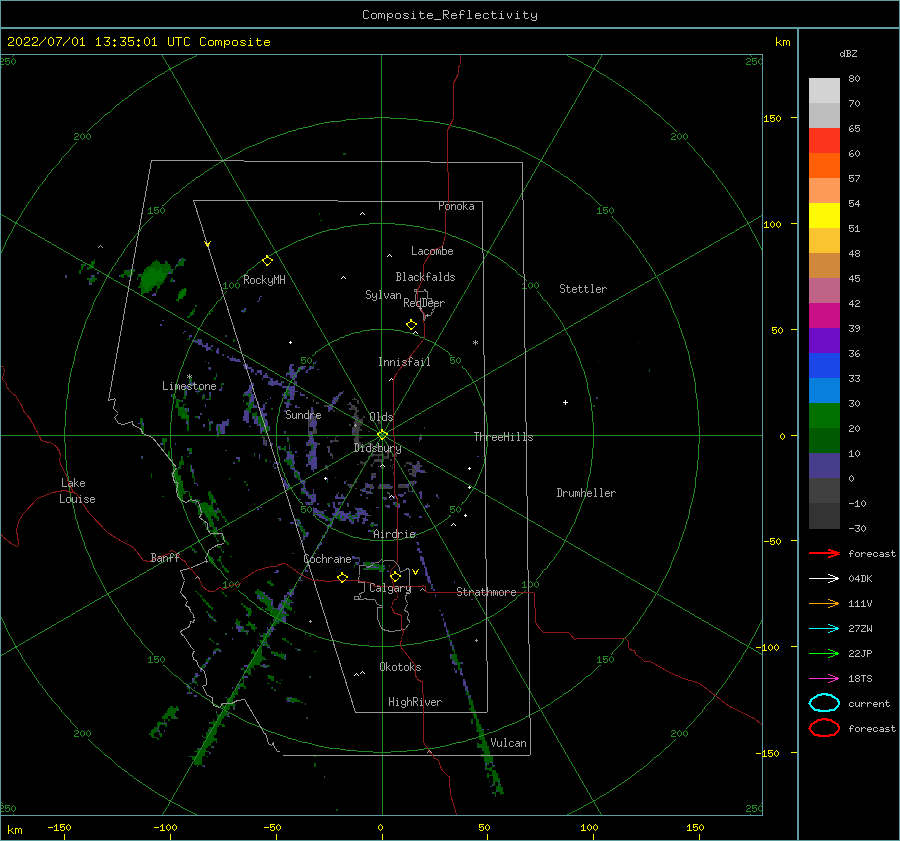The height and width of the screenshot is (841, 900).
Task: Click the yellow diamond marker beside RockyMH
Action: pos(267,261)
